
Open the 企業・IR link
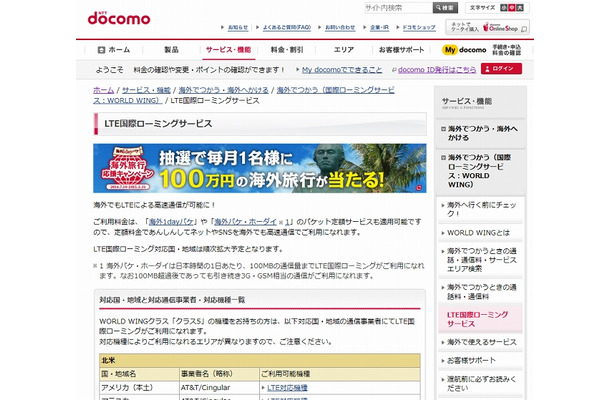pos(379,27)
